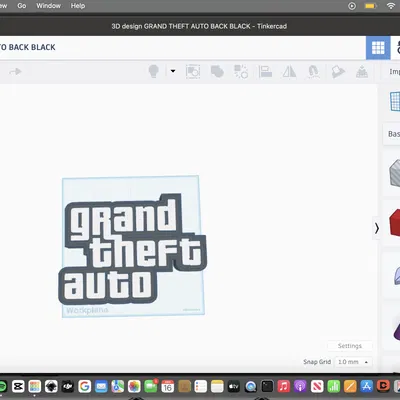Click the Ungroup scattered-shapes icon

pos(241,71)
